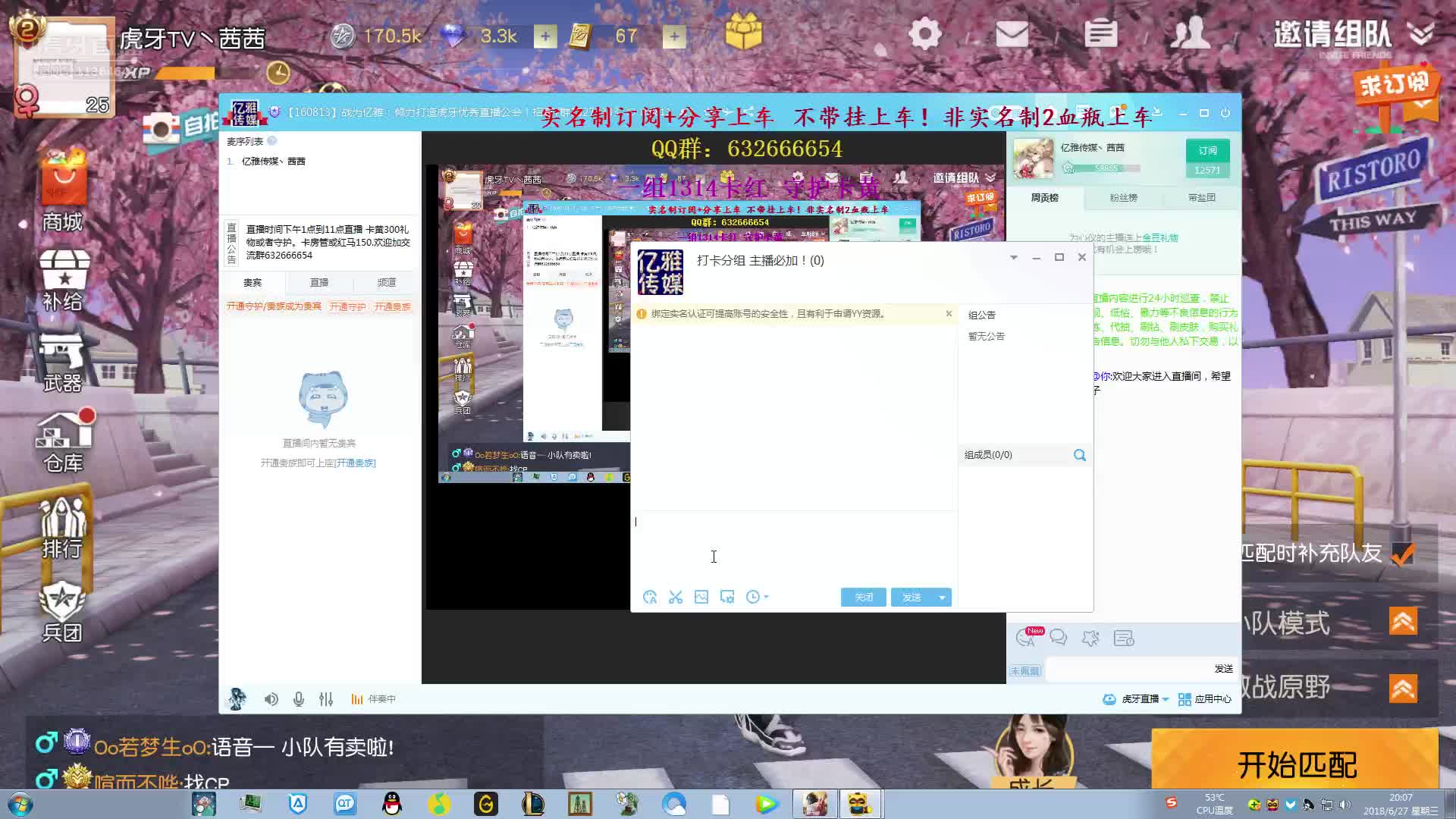Screen dimensions: 1456x819
Task: Expand the 队模式 arrow button
Action: pos(1403,622)
